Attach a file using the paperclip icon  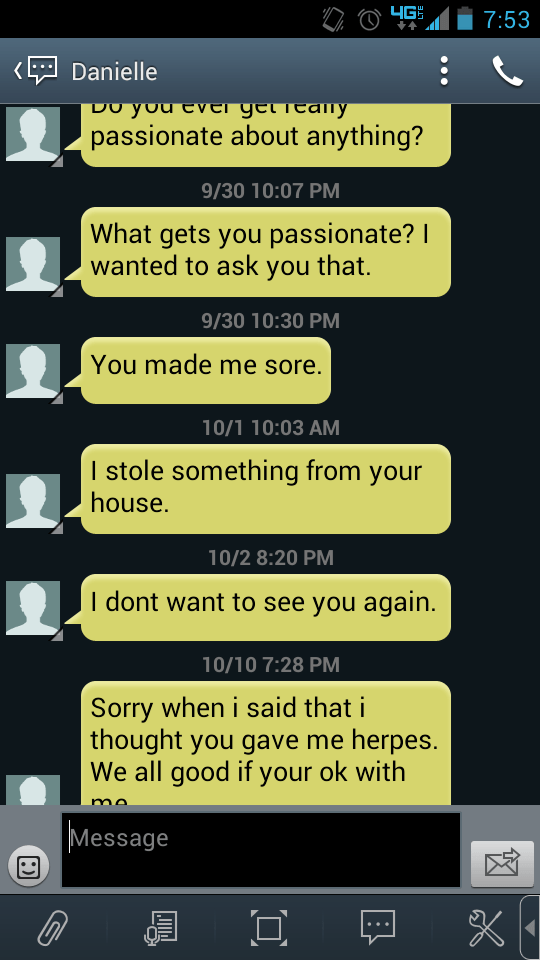(54, 928)
